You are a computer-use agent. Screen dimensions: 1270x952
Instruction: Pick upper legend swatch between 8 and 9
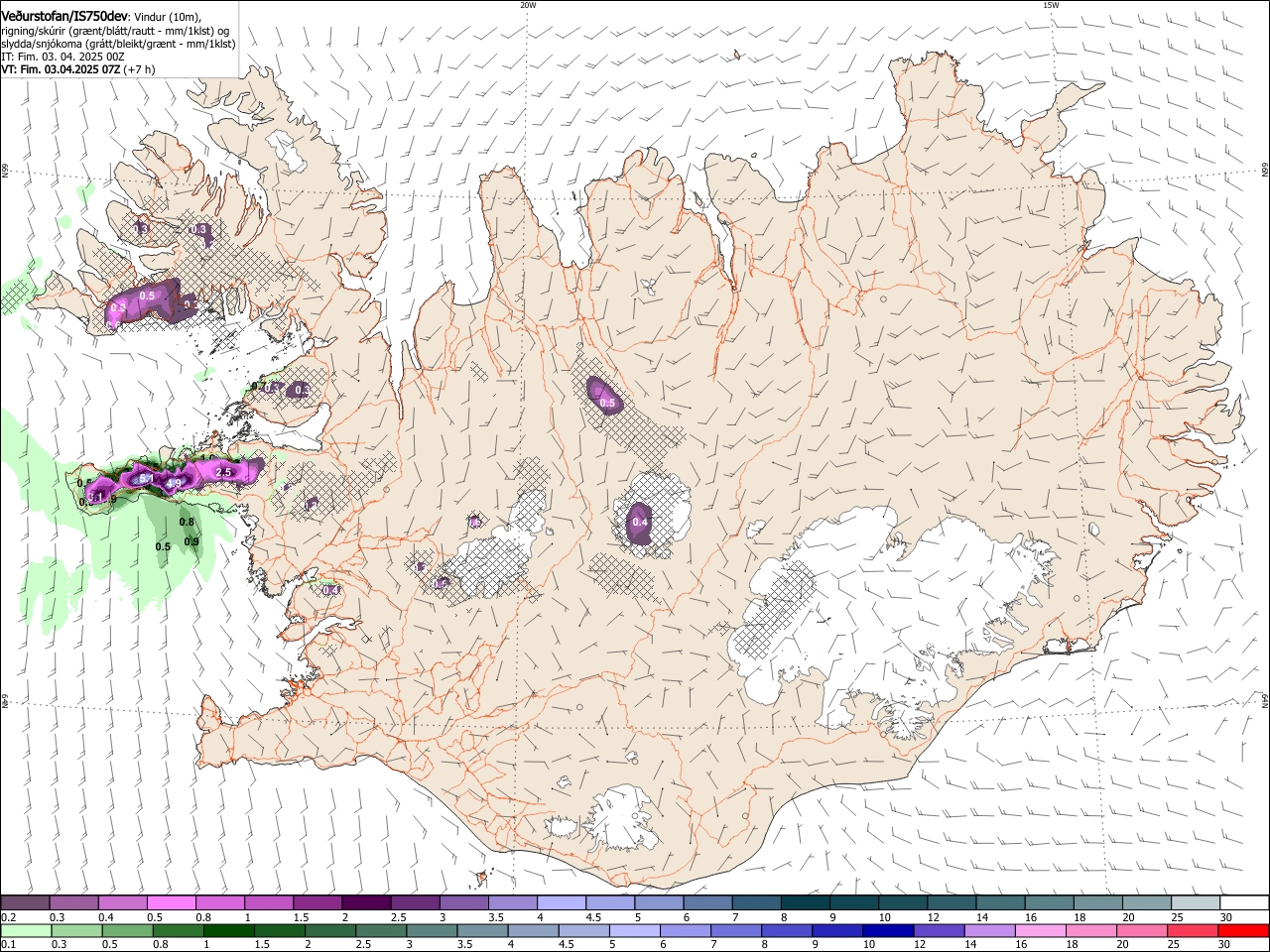[805, 903]
